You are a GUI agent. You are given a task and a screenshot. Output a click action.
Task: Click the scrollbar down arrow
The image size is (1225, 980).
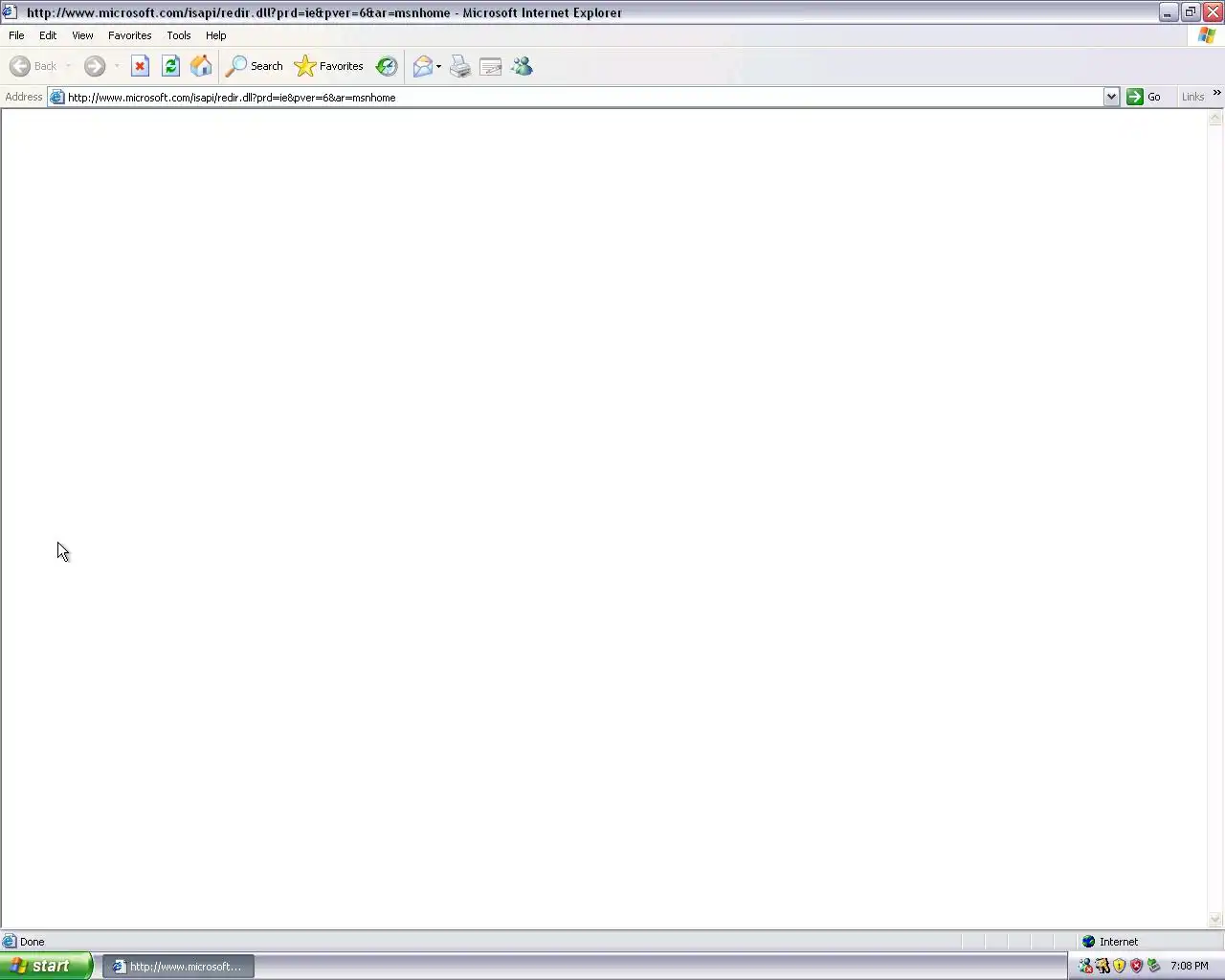[x=1215, y=920]
